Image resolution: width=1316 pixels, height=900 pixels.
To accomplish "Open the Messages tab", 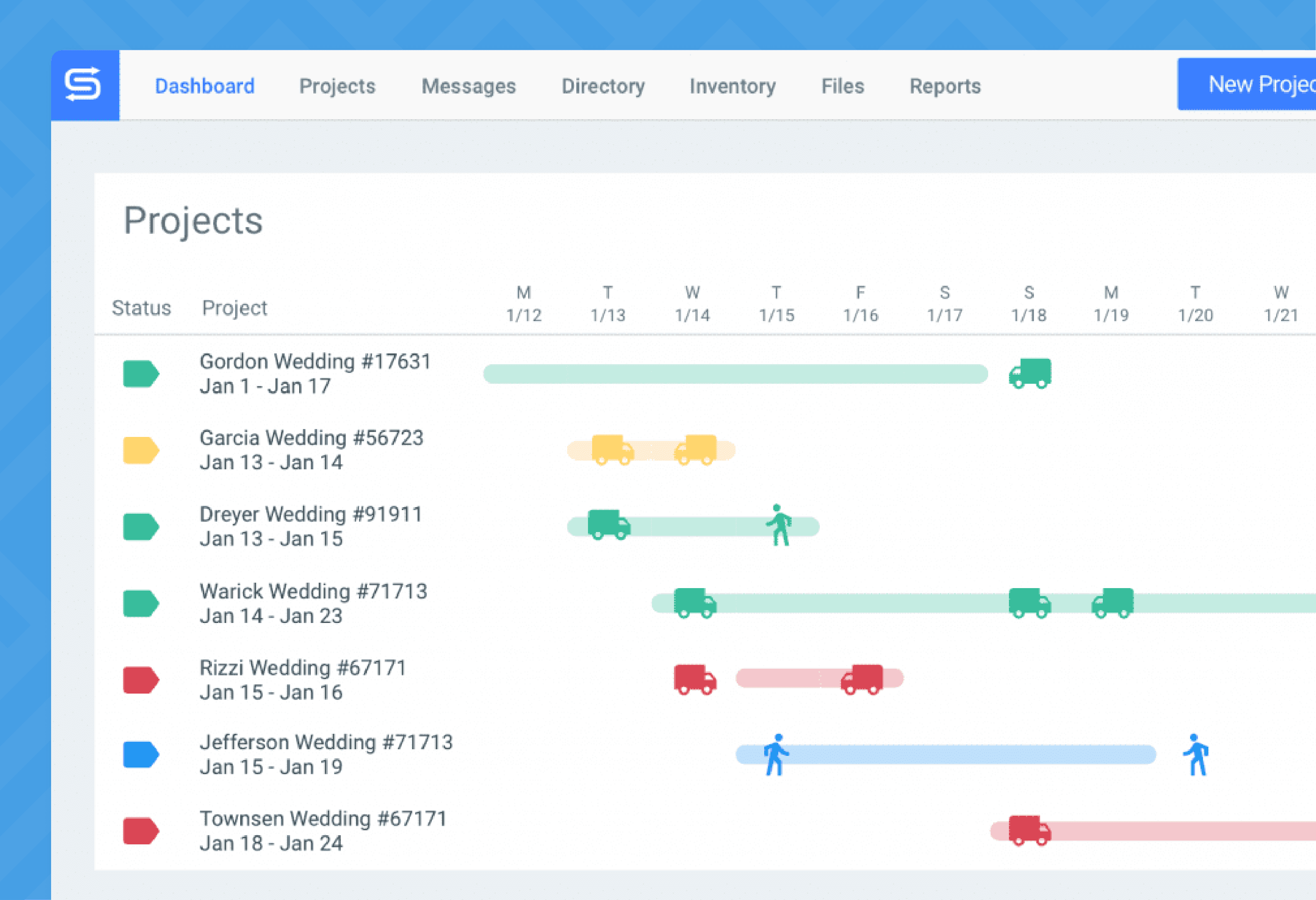I will 469,86.
